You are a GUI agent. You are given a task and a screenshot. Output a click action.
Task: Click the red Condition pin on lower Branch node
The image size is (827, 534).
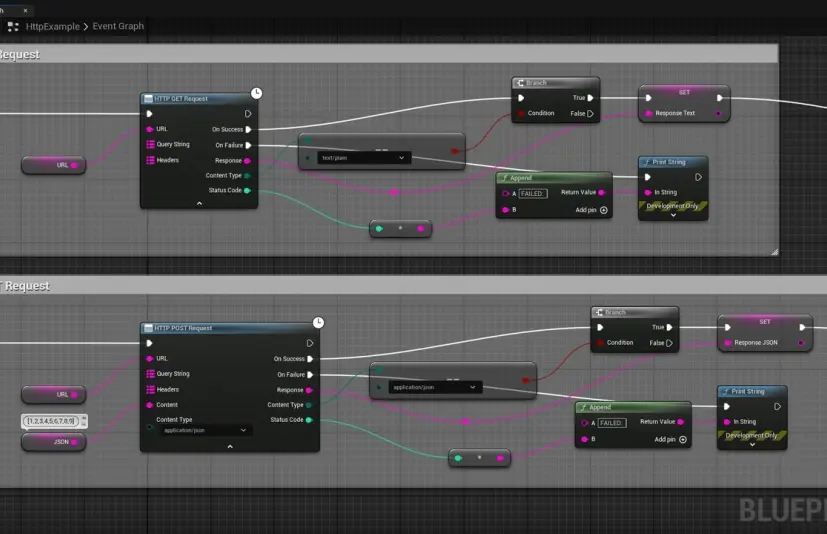click(599, 342)
